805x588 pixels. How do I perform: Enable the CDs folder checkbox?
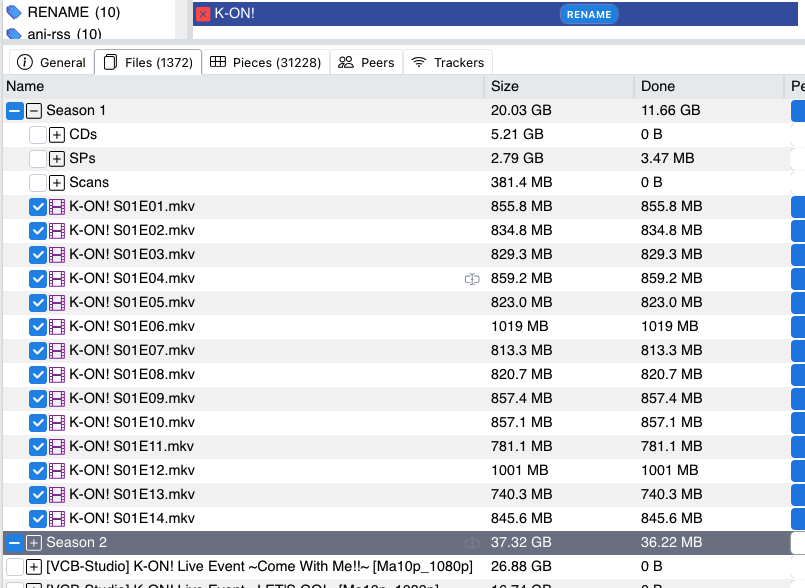pyautogui.click(x=38, y=135)
